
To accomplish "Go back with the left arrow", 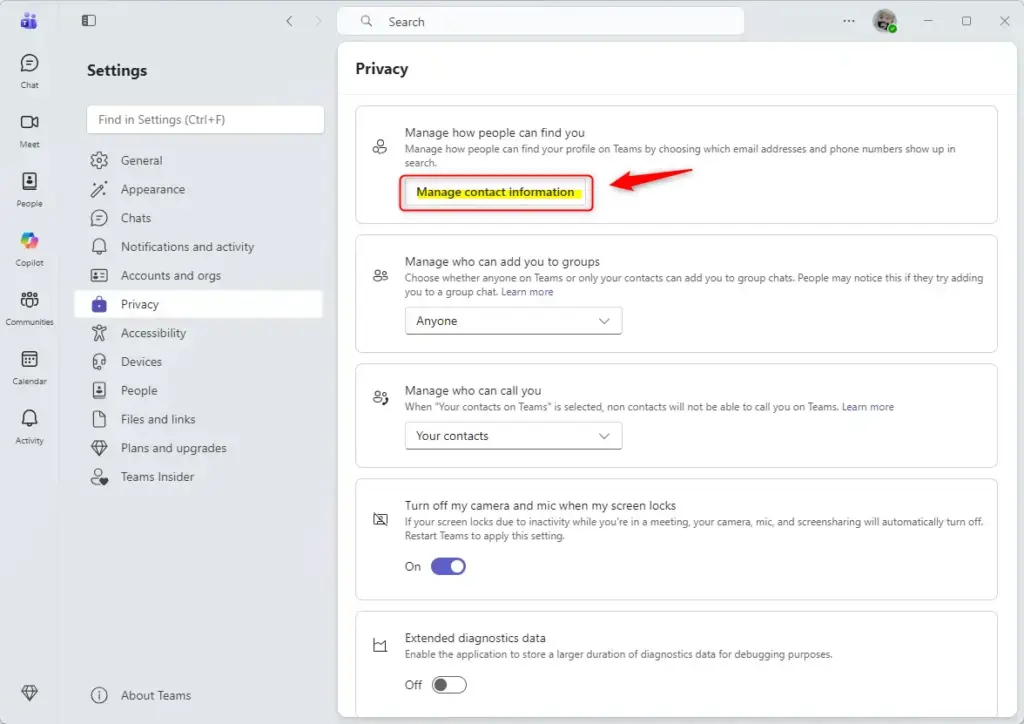I will (289, 21).
